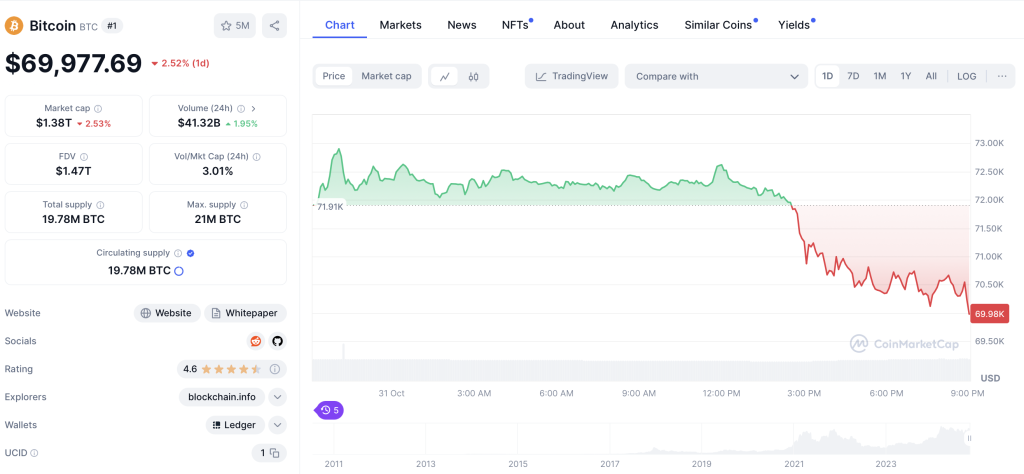Click the purple history events badge
This screenshot has height=474, width=1024.
(330, 411)
